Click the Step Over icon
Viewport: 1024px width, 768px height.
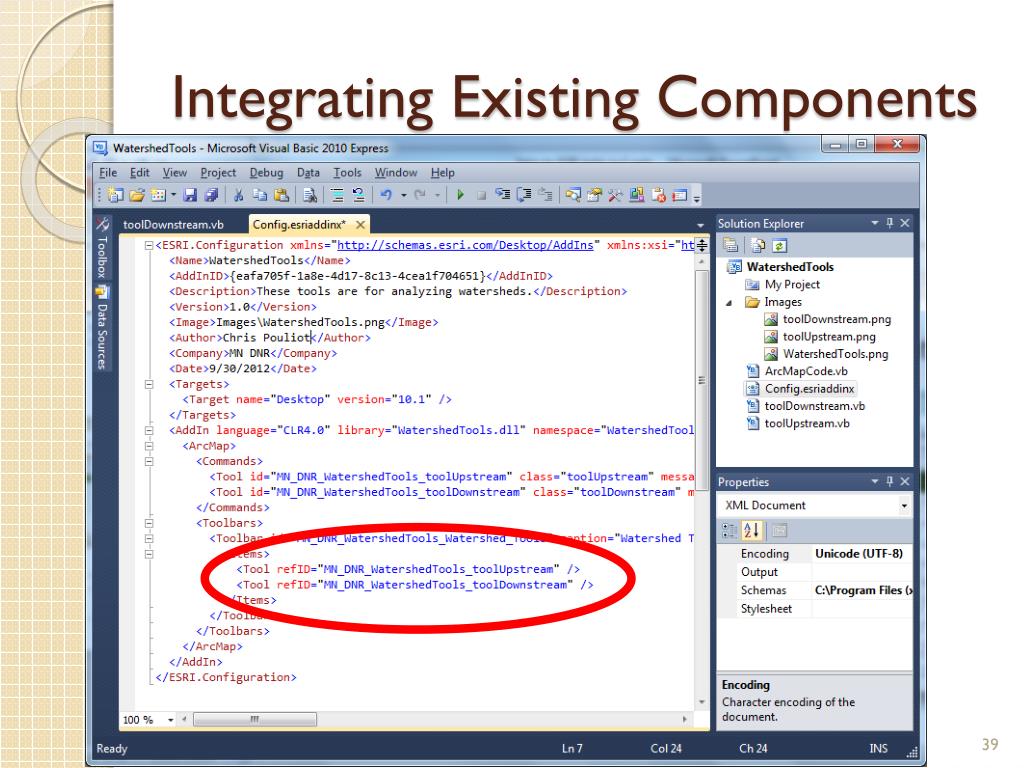(524, 194)
